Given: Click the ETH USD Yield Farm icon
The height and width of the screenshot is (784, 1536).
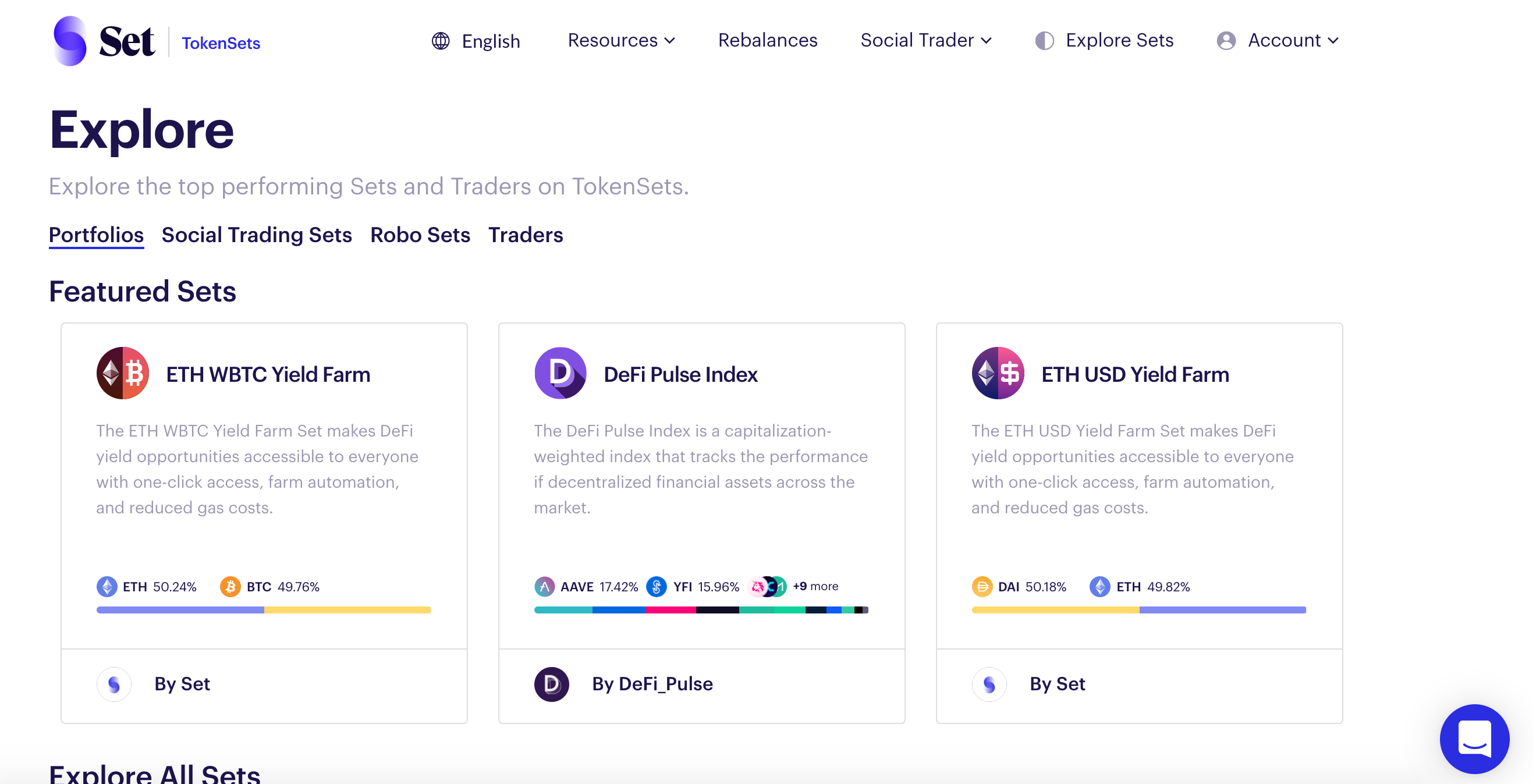Looking at the screenshot, I should tap(997, 373).
